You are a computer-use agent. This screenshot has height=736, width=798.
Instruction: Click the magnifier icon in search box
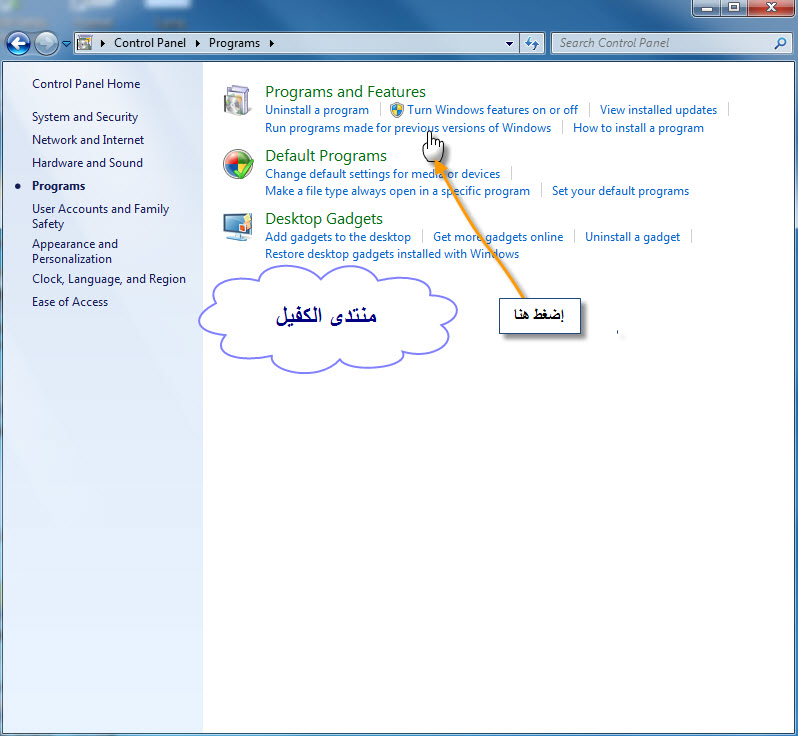[x=780, y=43]
